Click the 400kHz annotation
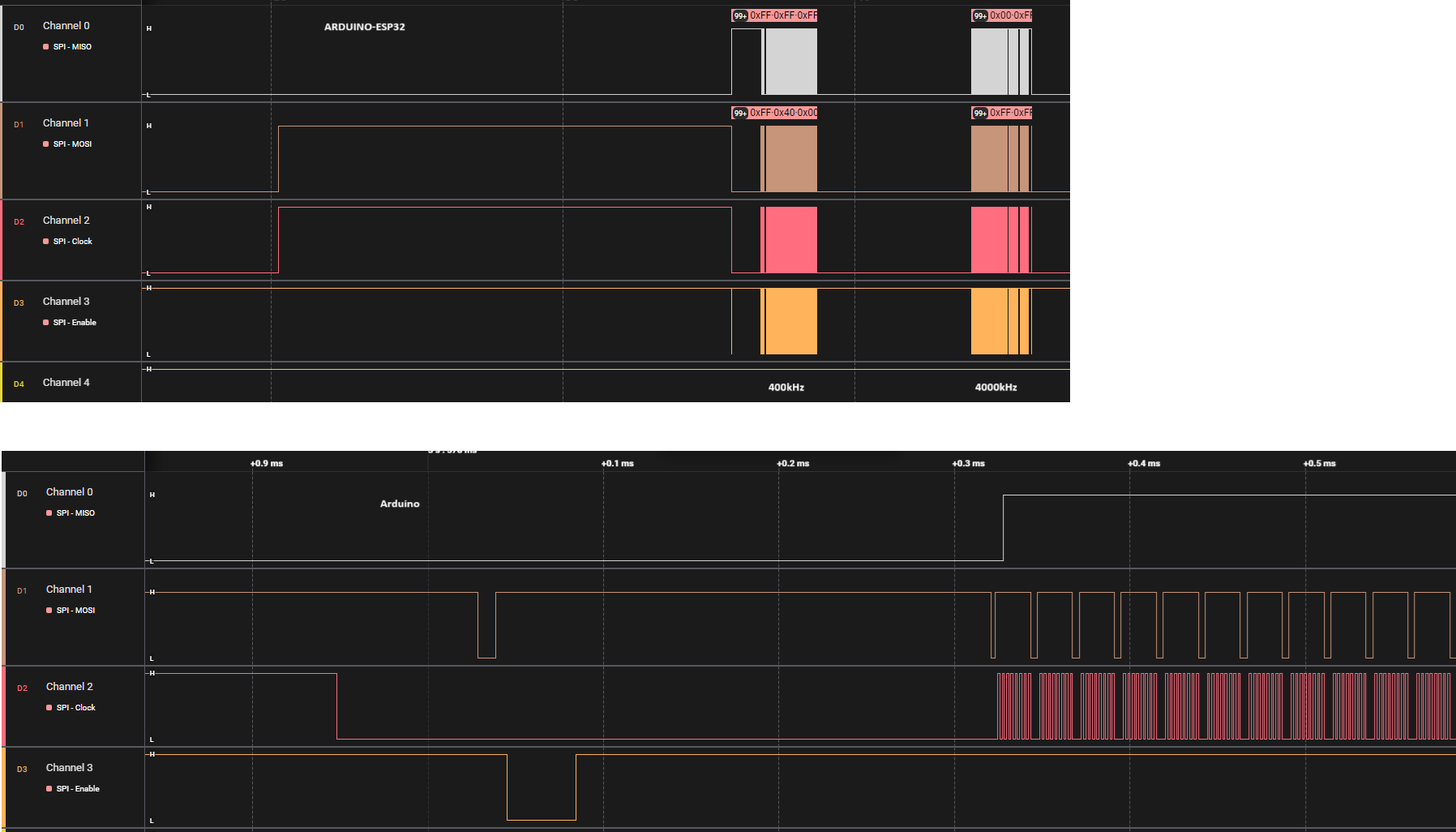 pyautogui.click(x=786, y=388)
